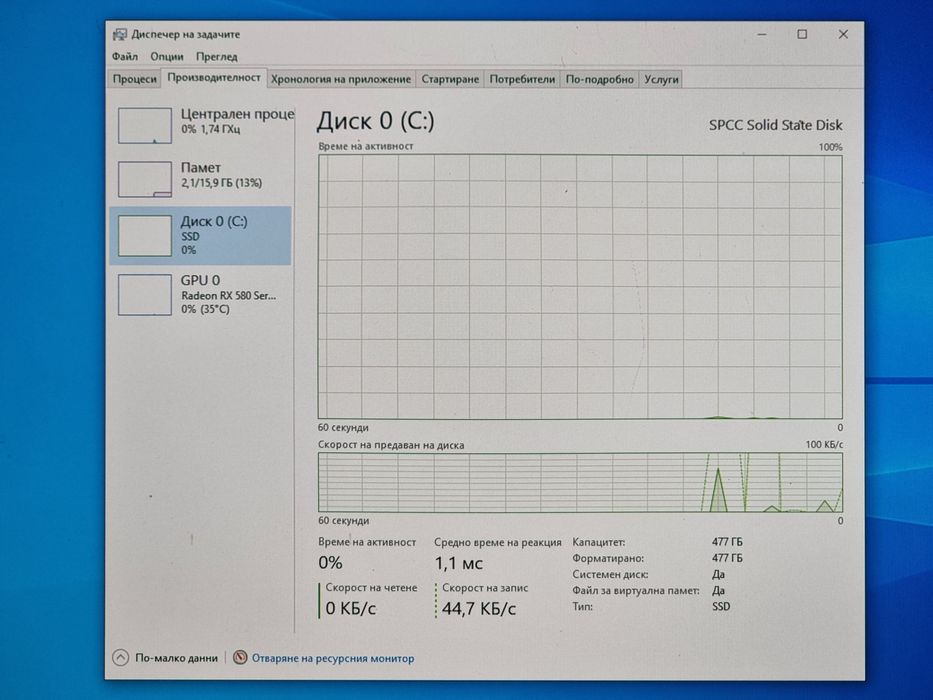
Task: Open the Преглед menu
Action: [217, 57]
